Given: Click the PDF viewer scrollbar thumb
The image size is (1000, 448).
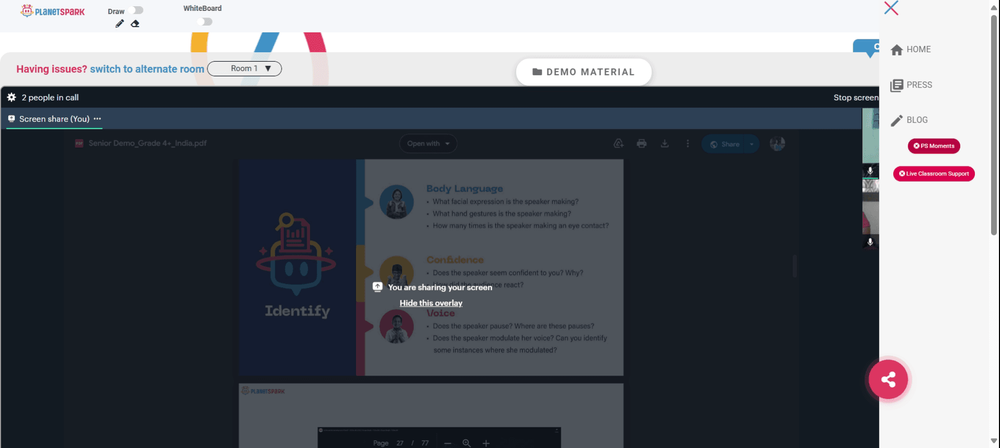Looking at the screenshot, I should (795, 265).
